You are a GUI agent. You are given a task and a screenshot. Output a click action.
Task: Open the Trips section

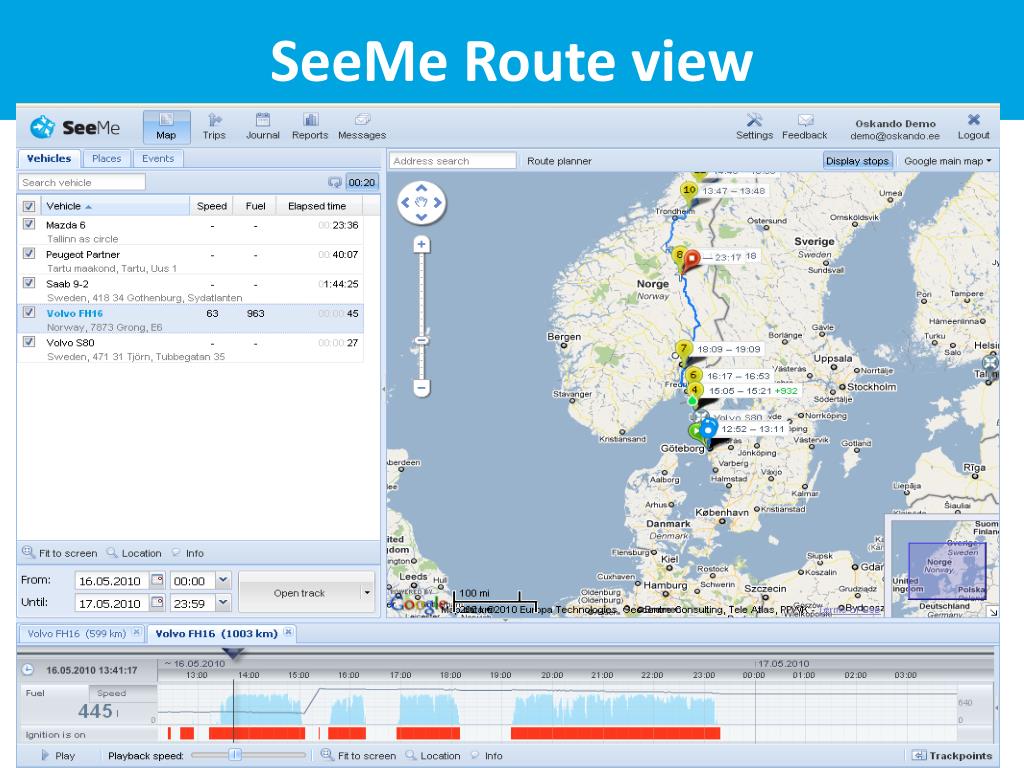click(214, 127)
